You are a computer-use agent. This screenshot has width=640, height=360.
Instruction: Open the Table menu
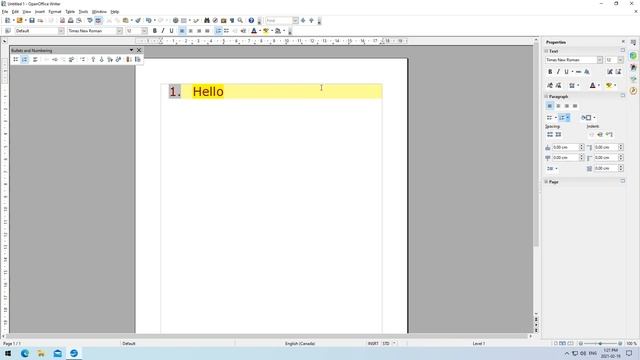click(70, 12)
